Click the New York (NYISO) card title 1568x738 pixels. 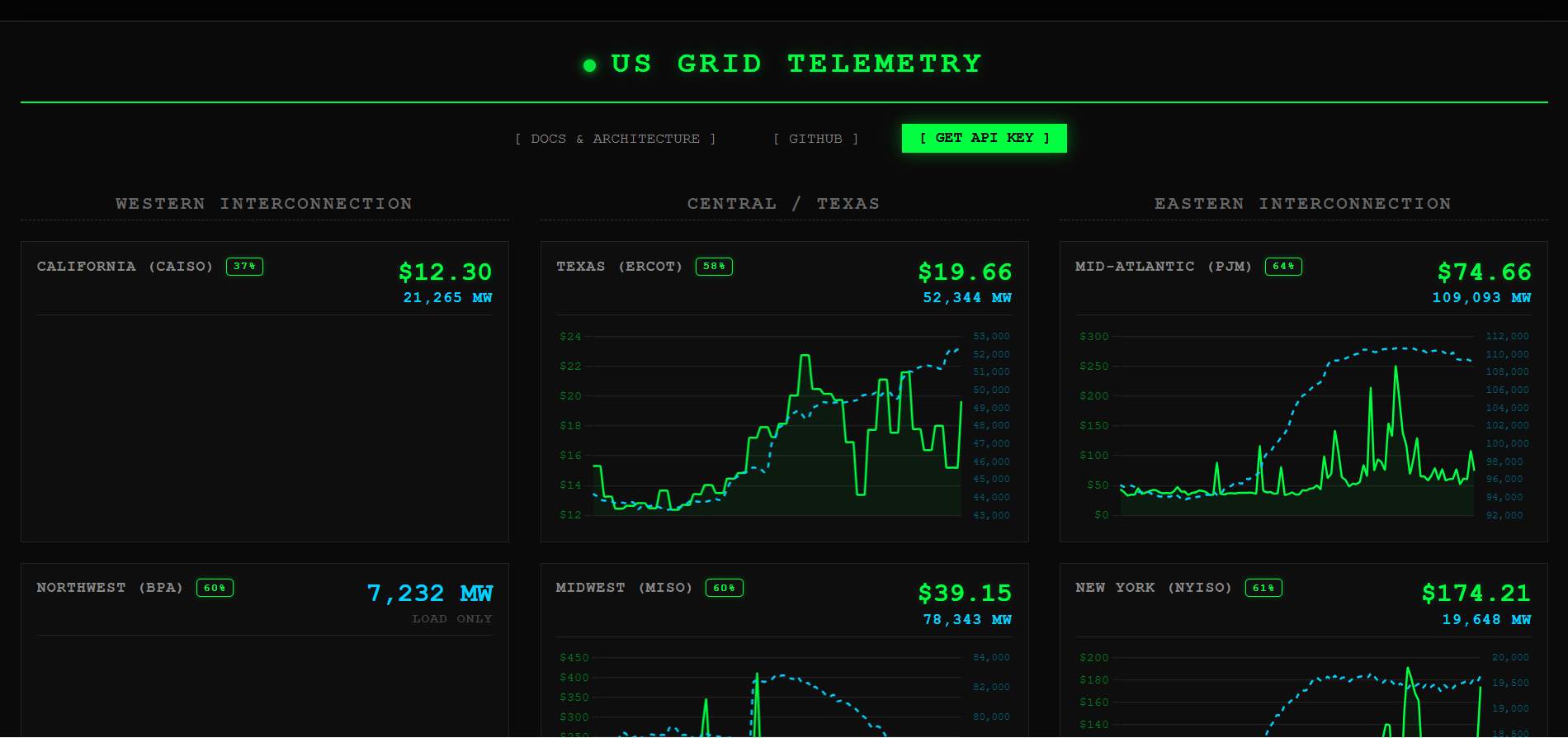pos(1154,587)
